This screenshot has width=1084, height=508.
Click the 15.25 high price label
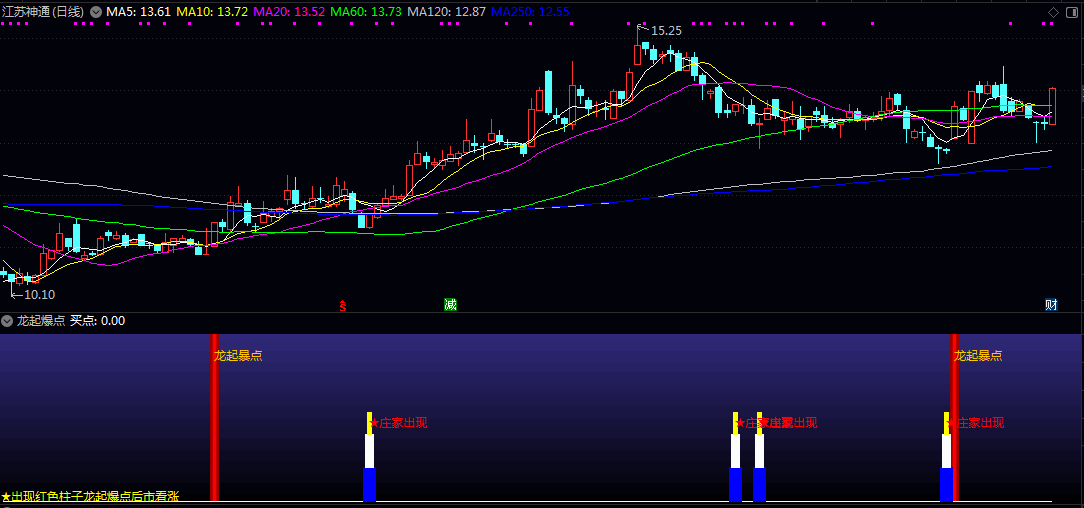[666, 30]
